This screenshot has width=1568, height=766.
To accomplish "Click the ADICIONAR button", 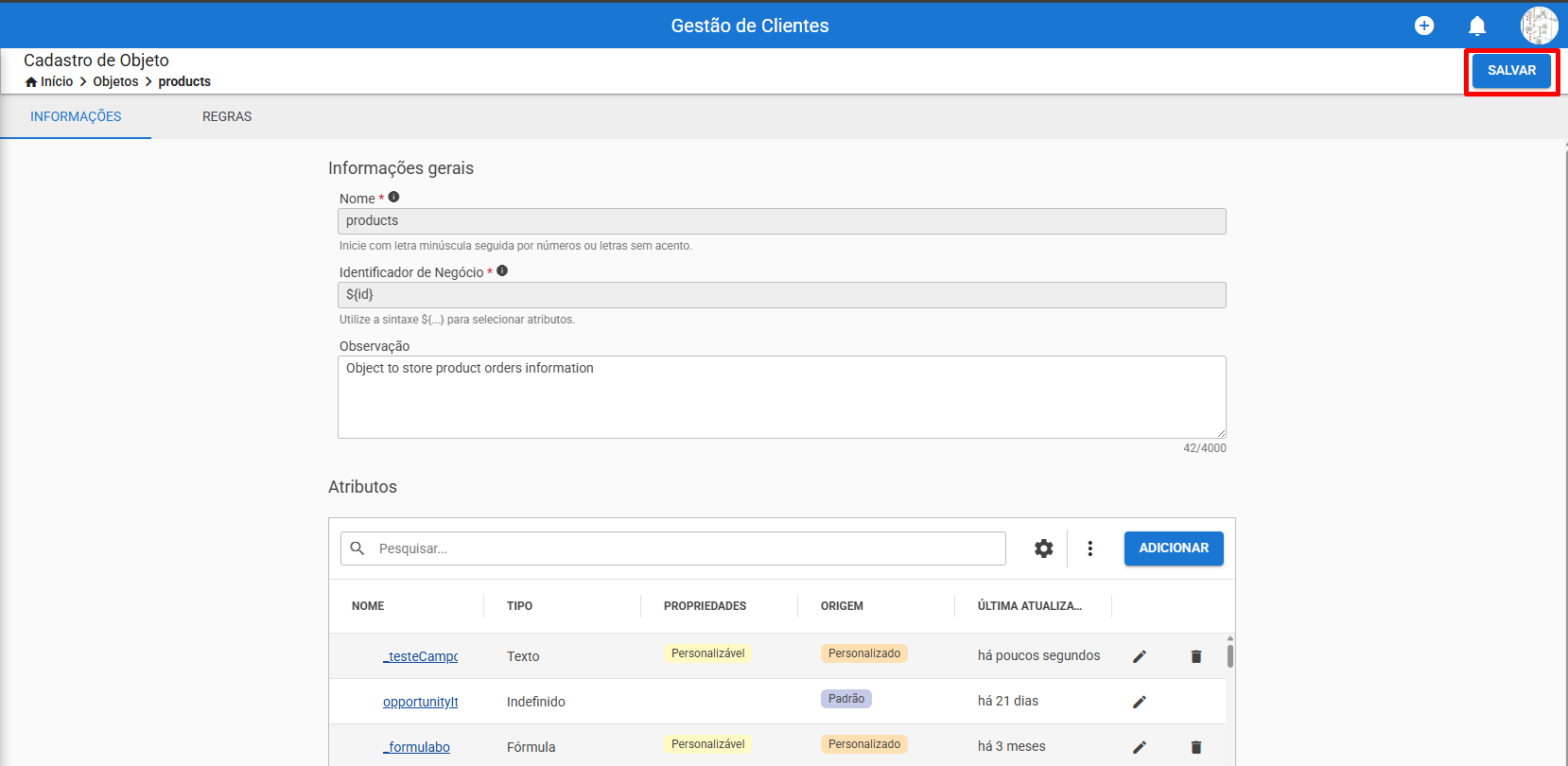I will tap(1174, 548).
